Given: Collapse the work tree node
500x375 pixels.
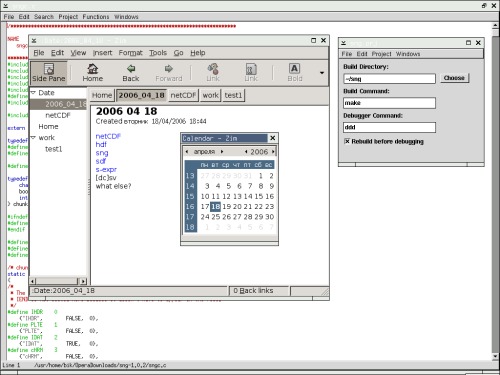Looking at the screenshot, I should click(x=33, y=137).
